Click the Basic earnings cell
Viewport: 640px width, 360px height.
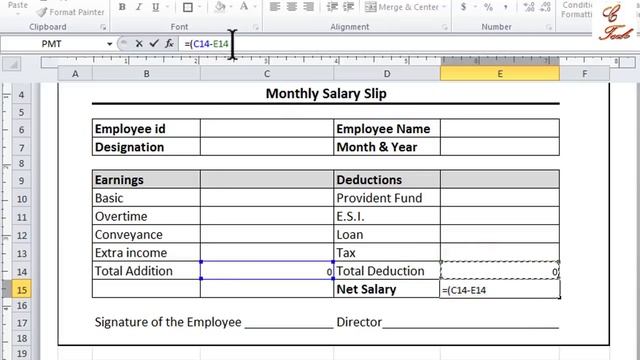(x=146, y=198)
